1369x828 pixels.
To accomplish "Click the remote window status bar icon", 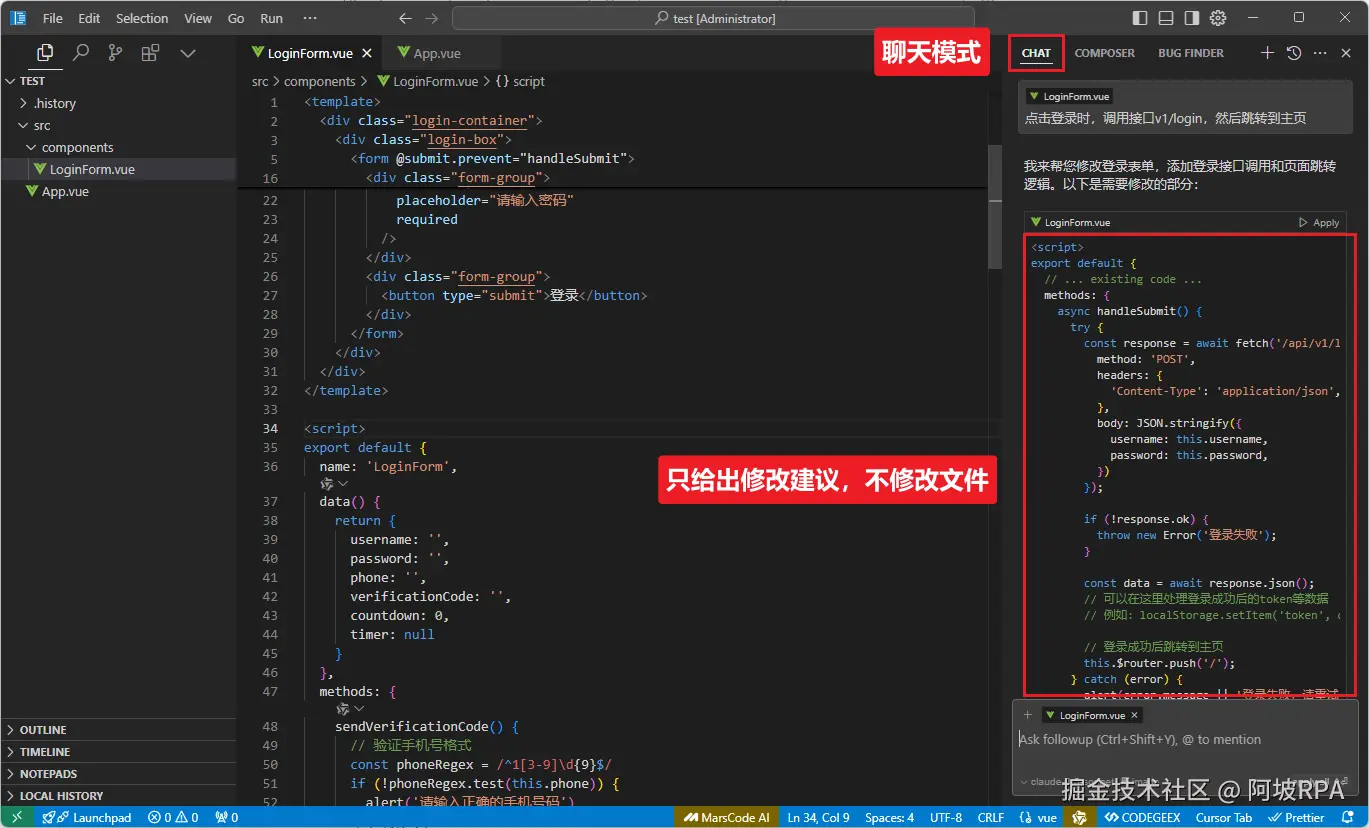I will point(17,817).
